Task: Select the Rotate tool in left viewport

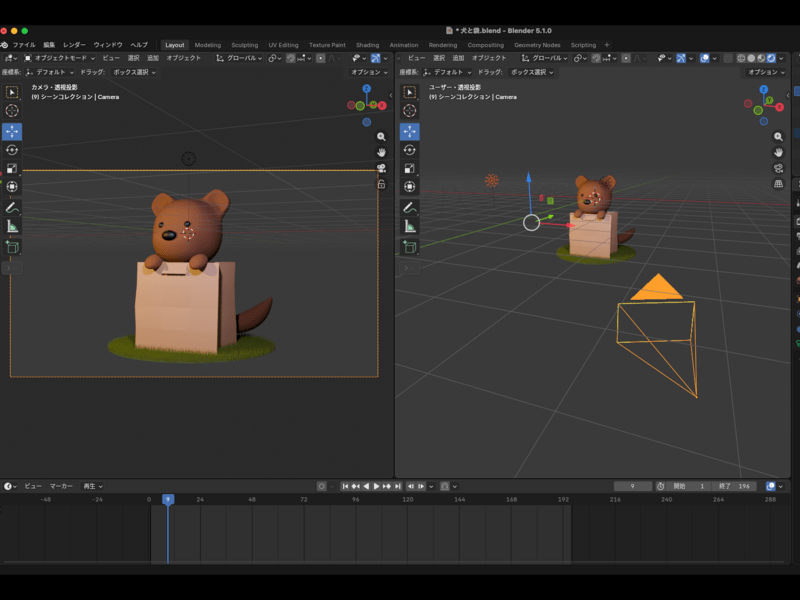Action: pos(12,150)
